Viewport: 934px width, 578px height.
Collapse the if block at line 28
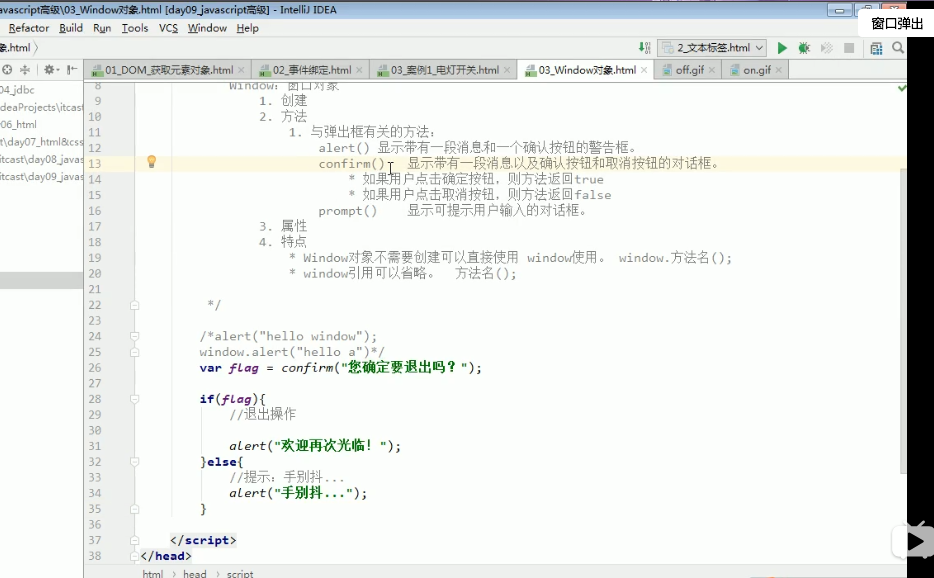tap(135, 399)
